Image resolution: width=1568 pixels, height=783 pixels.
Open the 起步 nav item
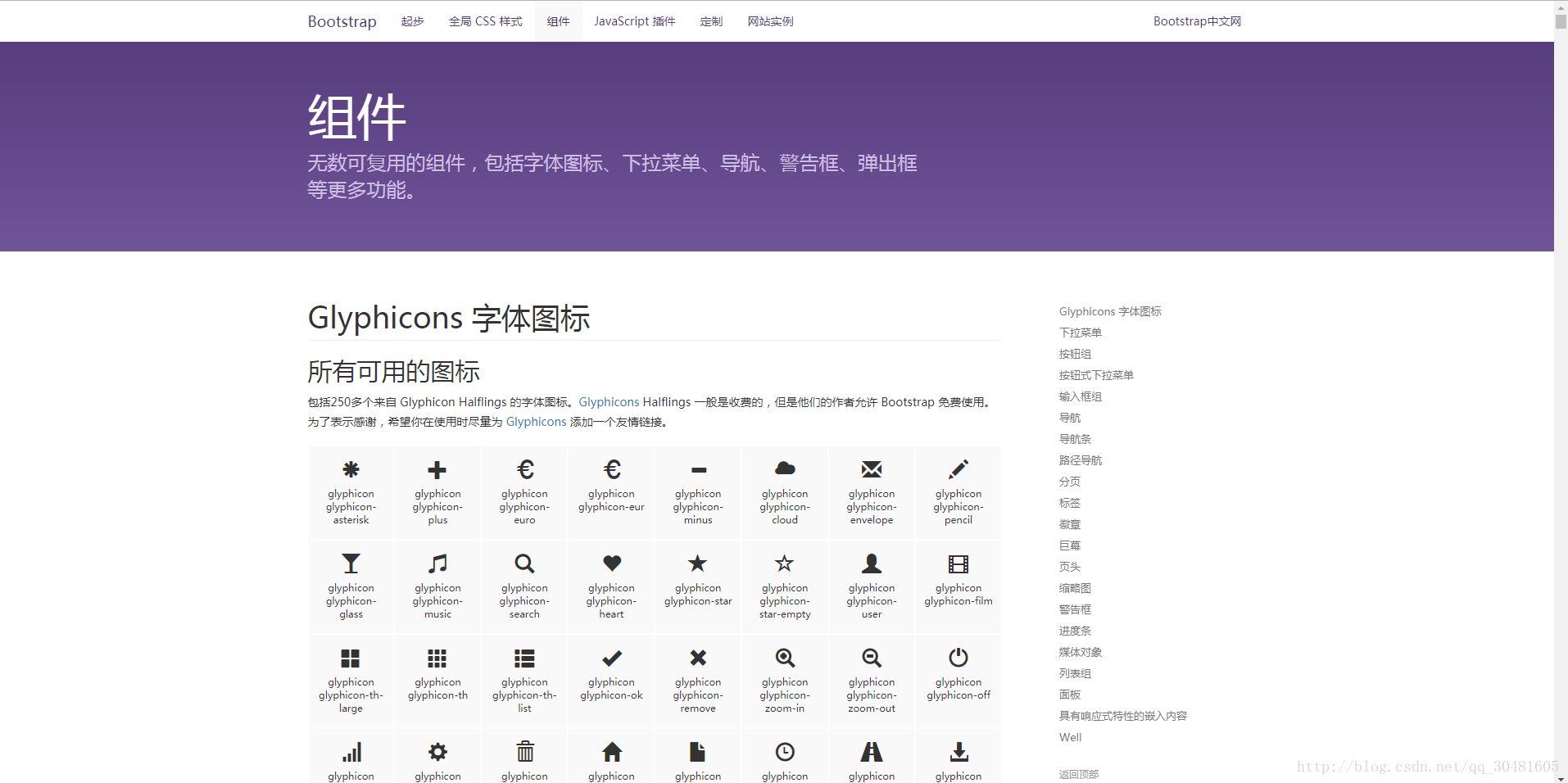point(413,21)
